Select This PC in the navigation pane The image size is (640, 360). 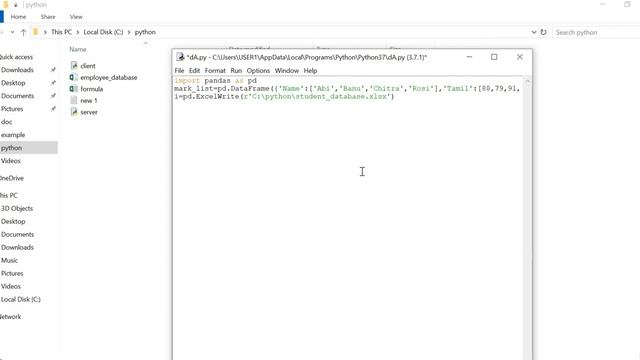coord(9,195)
